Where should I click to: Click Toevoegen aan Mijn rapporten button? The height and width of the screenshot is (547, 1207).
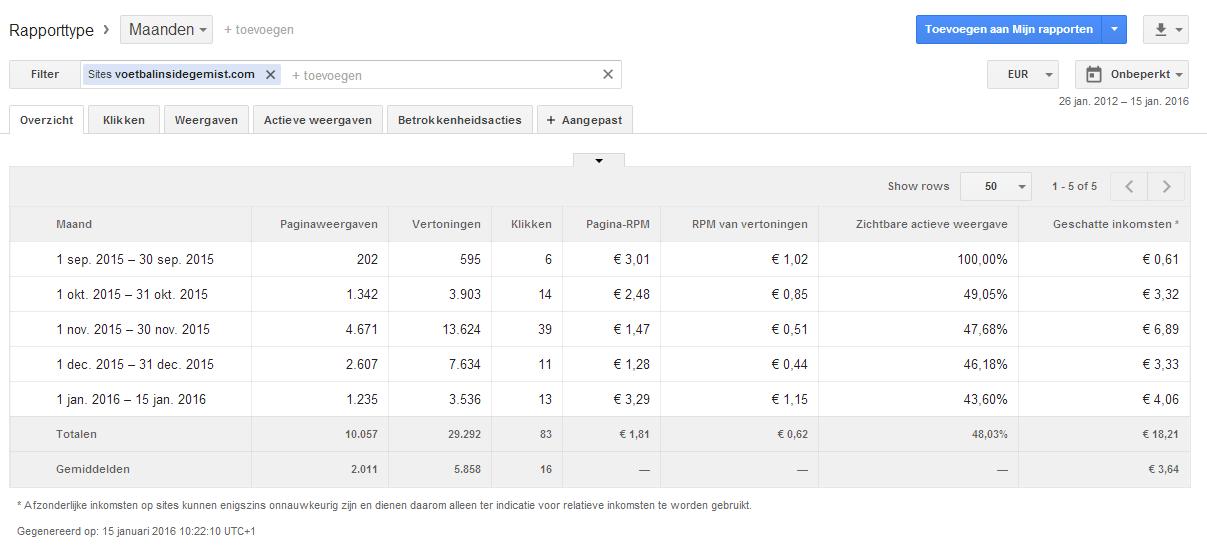[1009, 30]
